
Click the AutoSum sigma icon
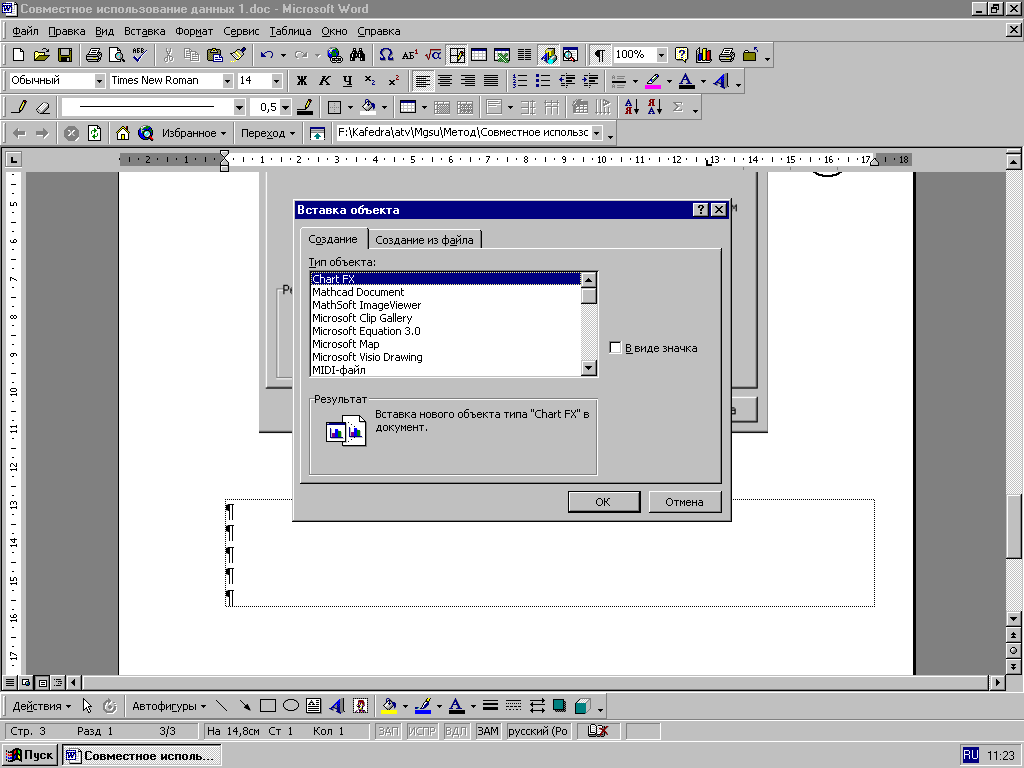678,106
